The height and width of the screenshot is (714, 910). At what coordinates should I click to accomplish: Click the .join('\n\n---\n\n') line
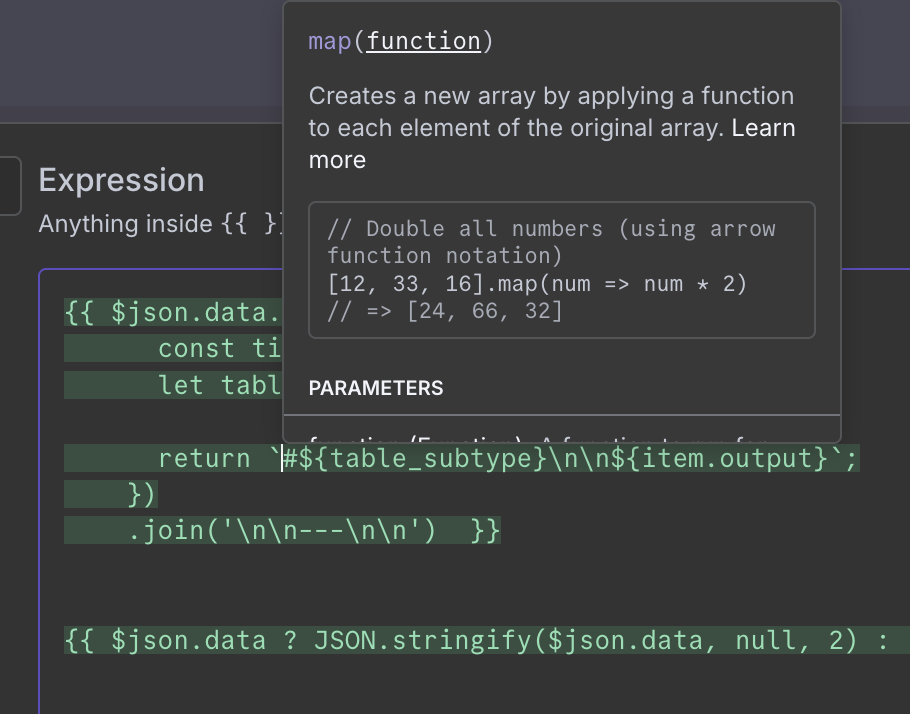coord(282,531)
